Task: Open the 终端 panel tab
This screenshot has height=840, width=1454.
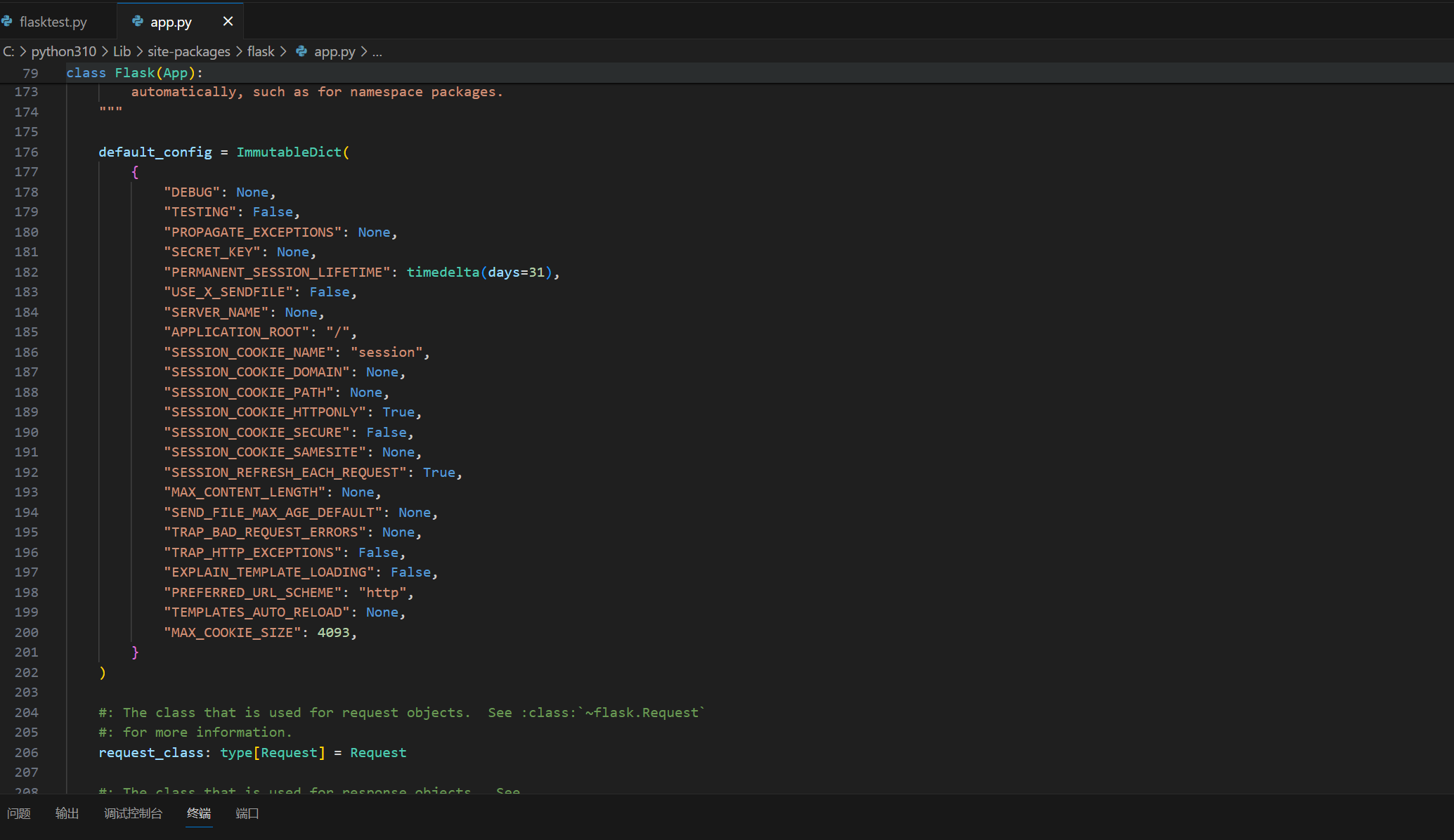Action: [x=199, y=813]
